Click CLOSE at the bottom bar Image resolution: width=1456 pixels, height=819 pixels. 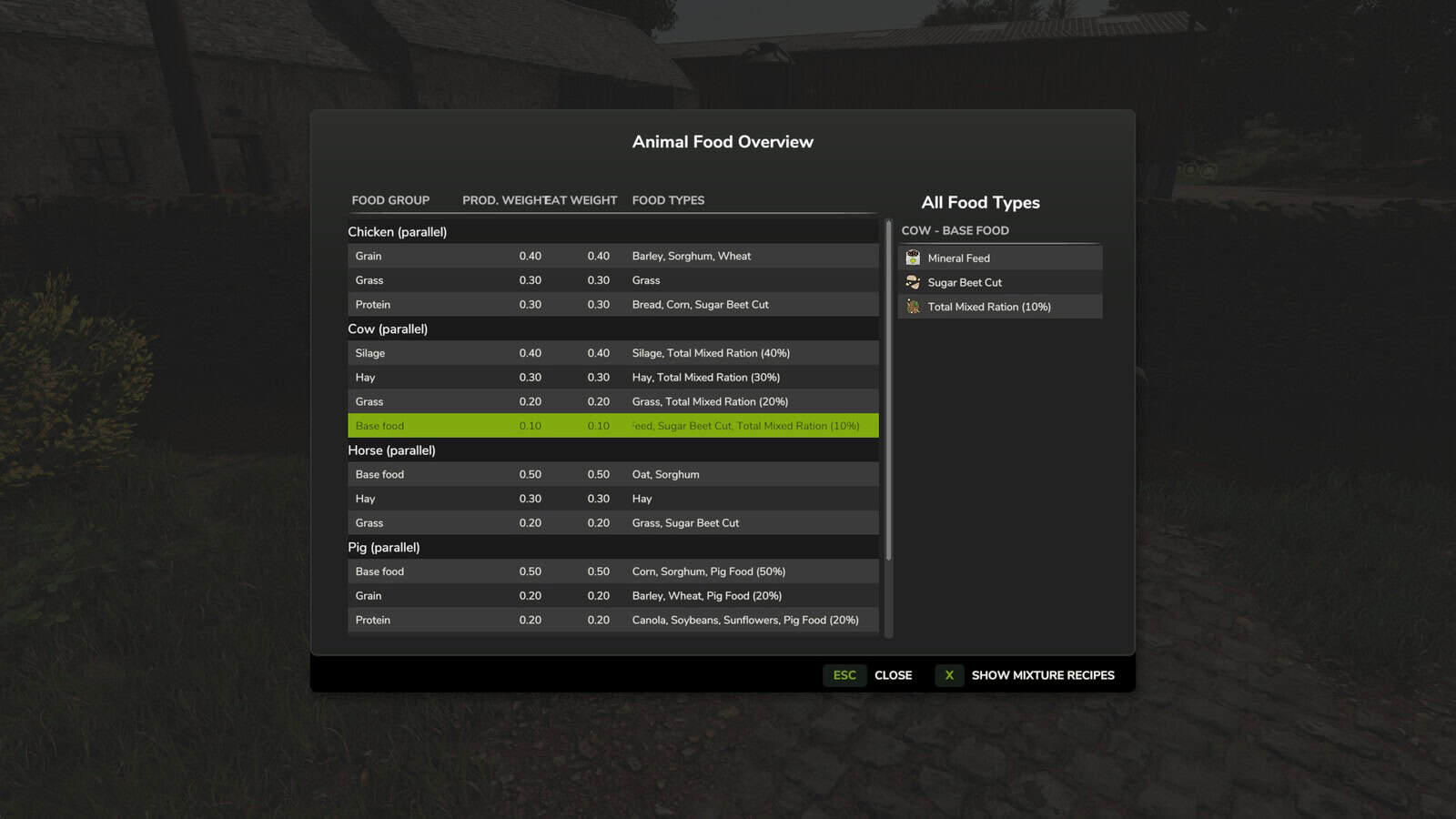pos(893,675)
